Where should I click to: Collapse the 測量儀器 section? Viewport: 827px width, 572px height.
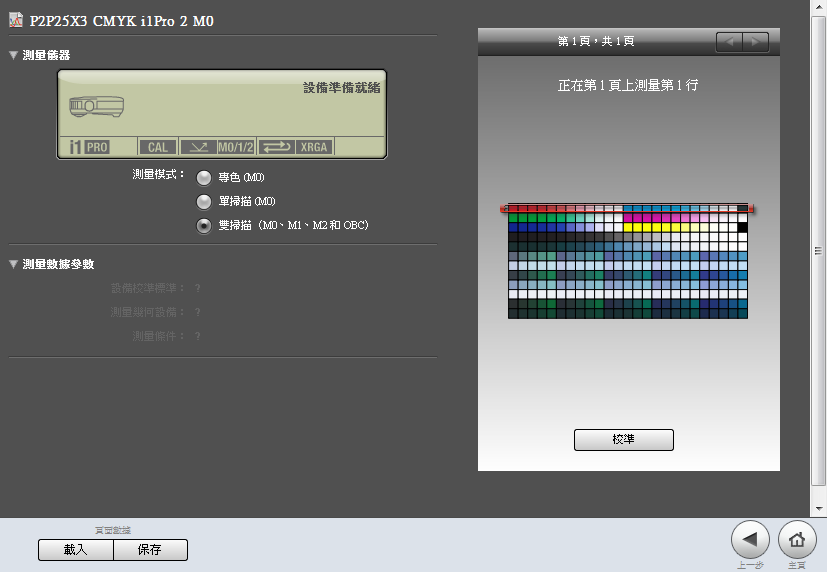click(14, 55)
